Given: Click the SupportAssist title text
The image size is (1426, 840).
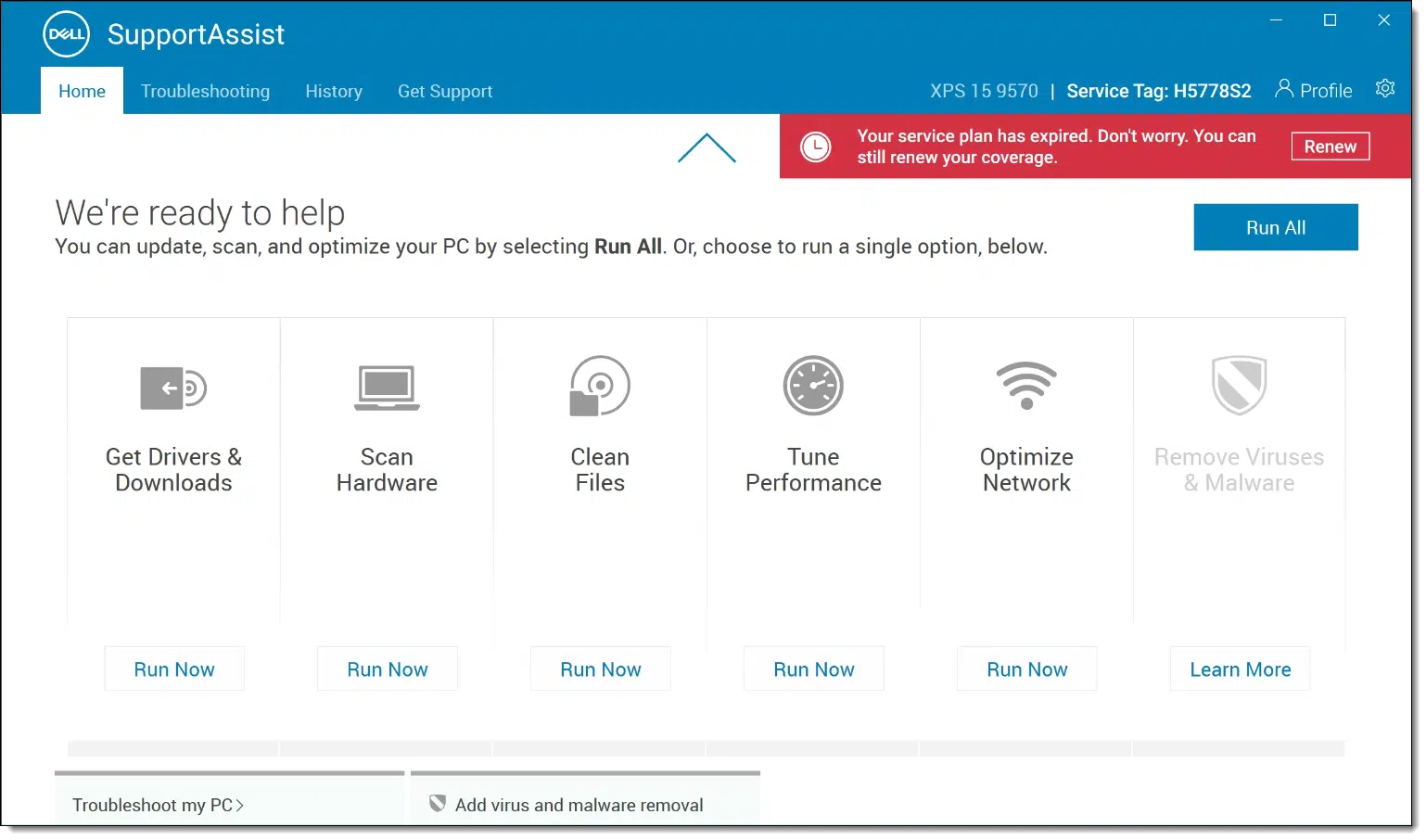Looking at the screenshot, I should click(196, 34).
